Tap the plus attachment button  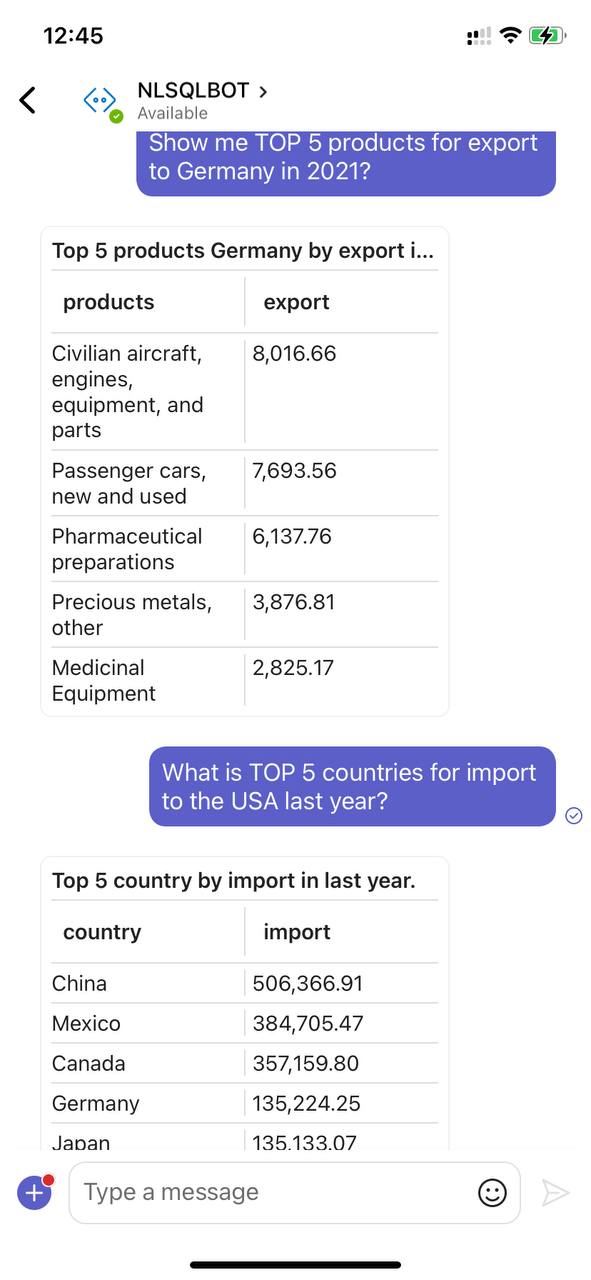(x=34, y=1192)
